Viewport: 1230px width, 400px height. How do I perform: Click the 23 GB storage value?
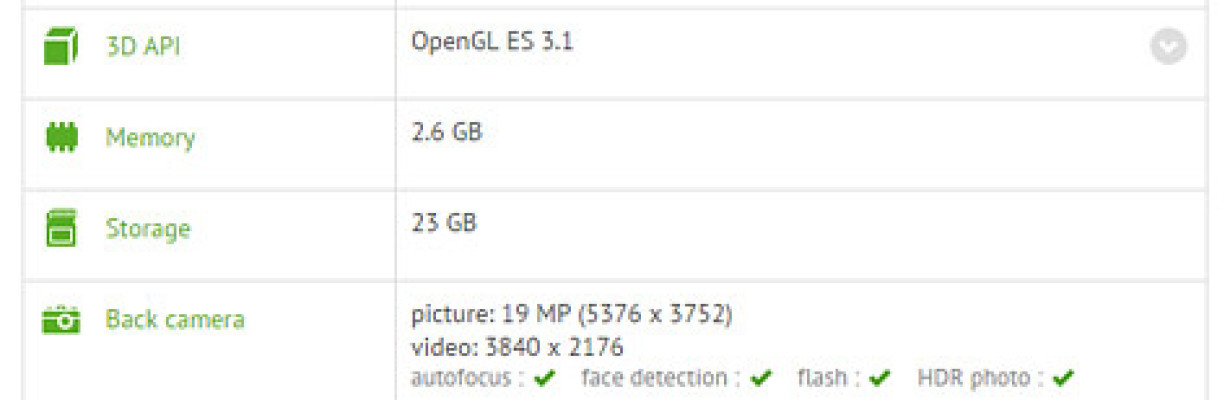[444, 222]
